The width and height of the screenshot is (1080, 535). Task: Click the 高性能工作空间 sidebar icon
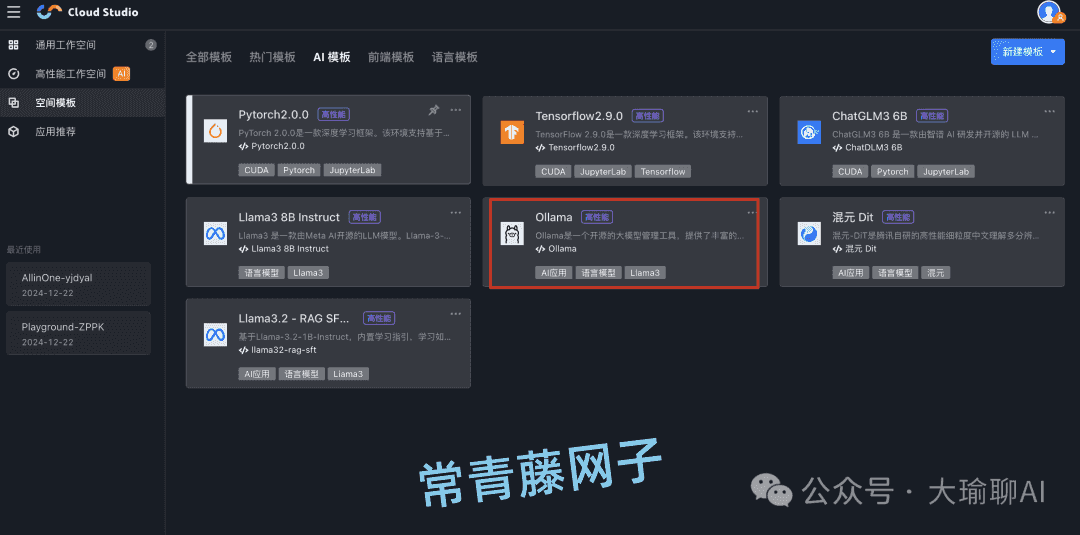click(13, 74)
